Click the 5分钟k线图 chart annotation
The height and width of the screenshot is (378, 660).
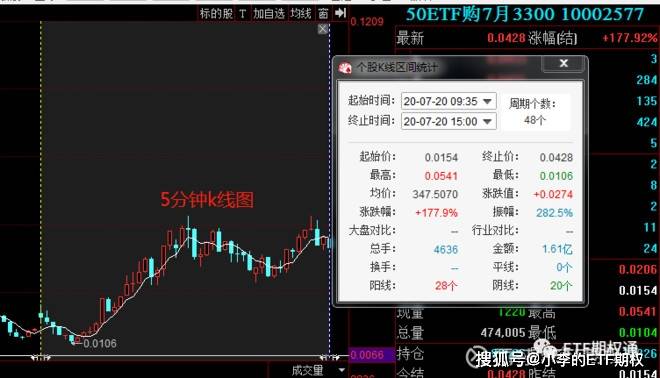coord(207,200)
